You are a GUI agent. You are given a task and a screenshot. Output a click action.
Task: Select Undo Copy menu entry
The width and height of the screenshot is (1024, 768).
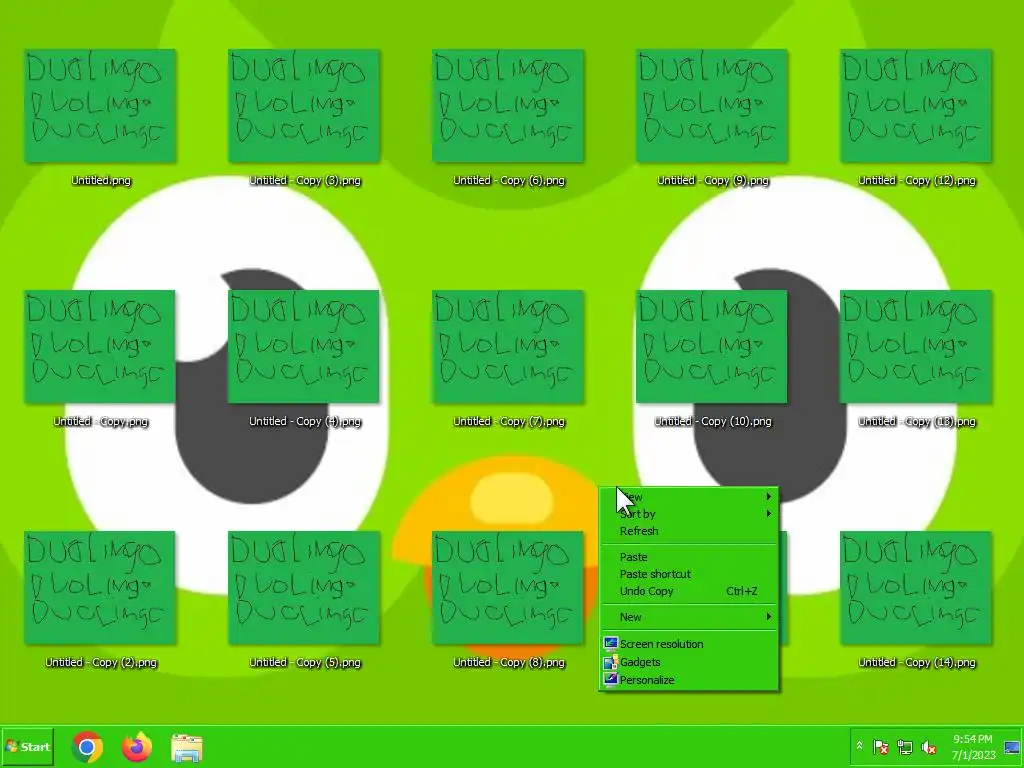pos(689,591)
